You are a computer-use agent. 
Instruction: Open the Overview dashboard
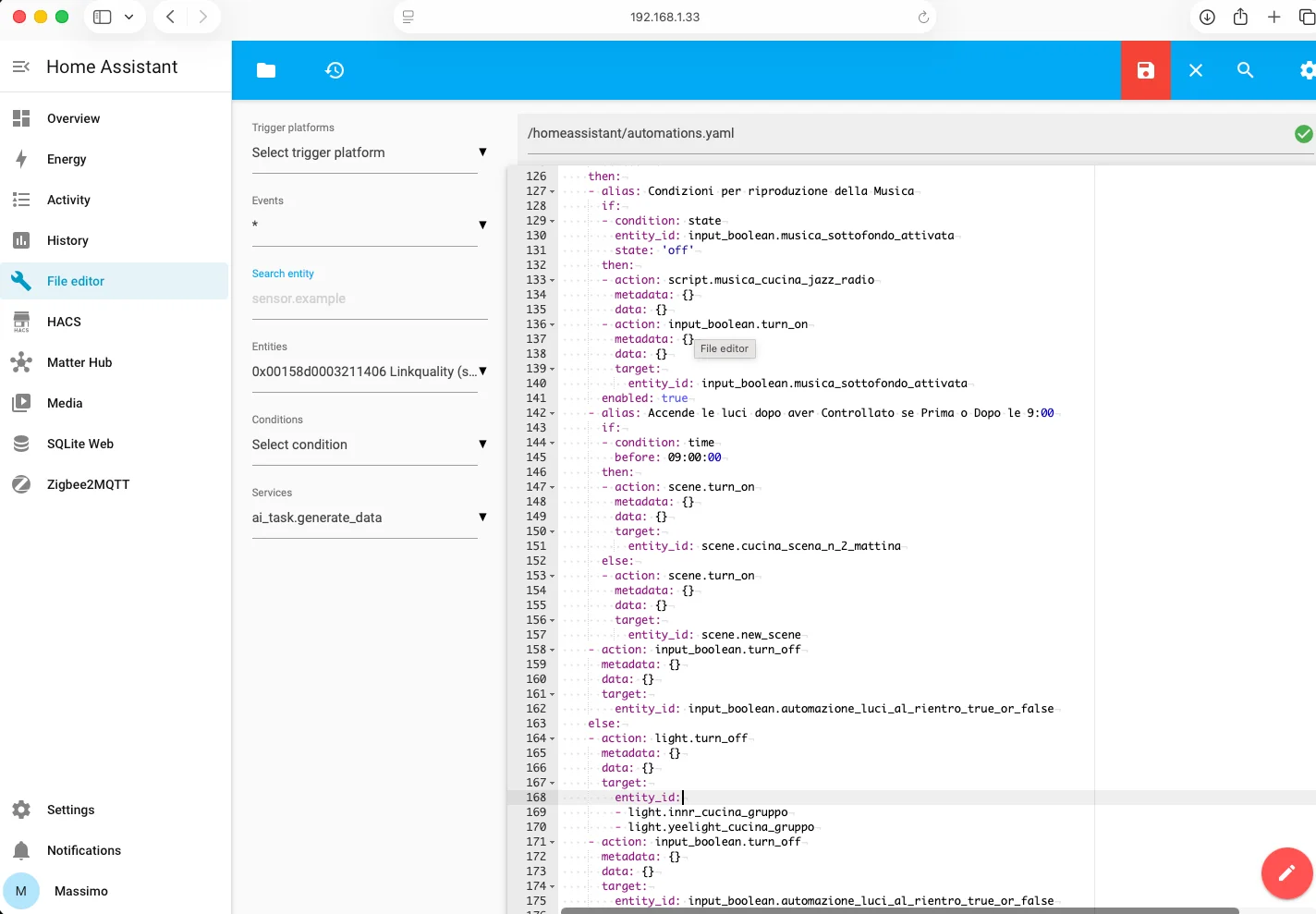[115, 118]
